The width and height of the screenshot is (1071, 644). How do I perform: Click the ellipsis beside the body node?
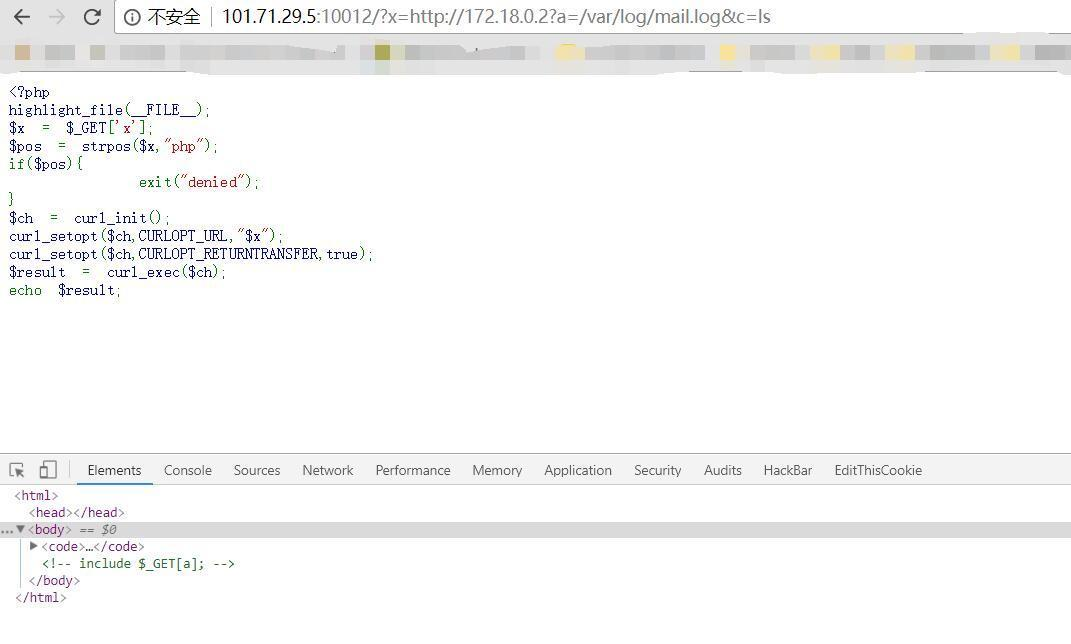(x=6, y=529)
